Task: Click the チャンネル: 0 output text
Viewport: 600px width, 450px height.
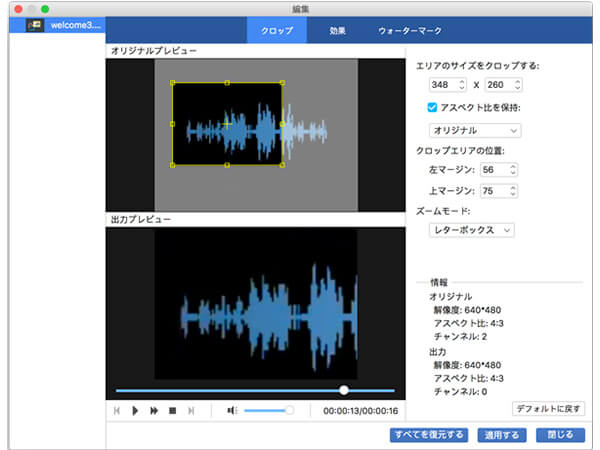Action: 460,391
